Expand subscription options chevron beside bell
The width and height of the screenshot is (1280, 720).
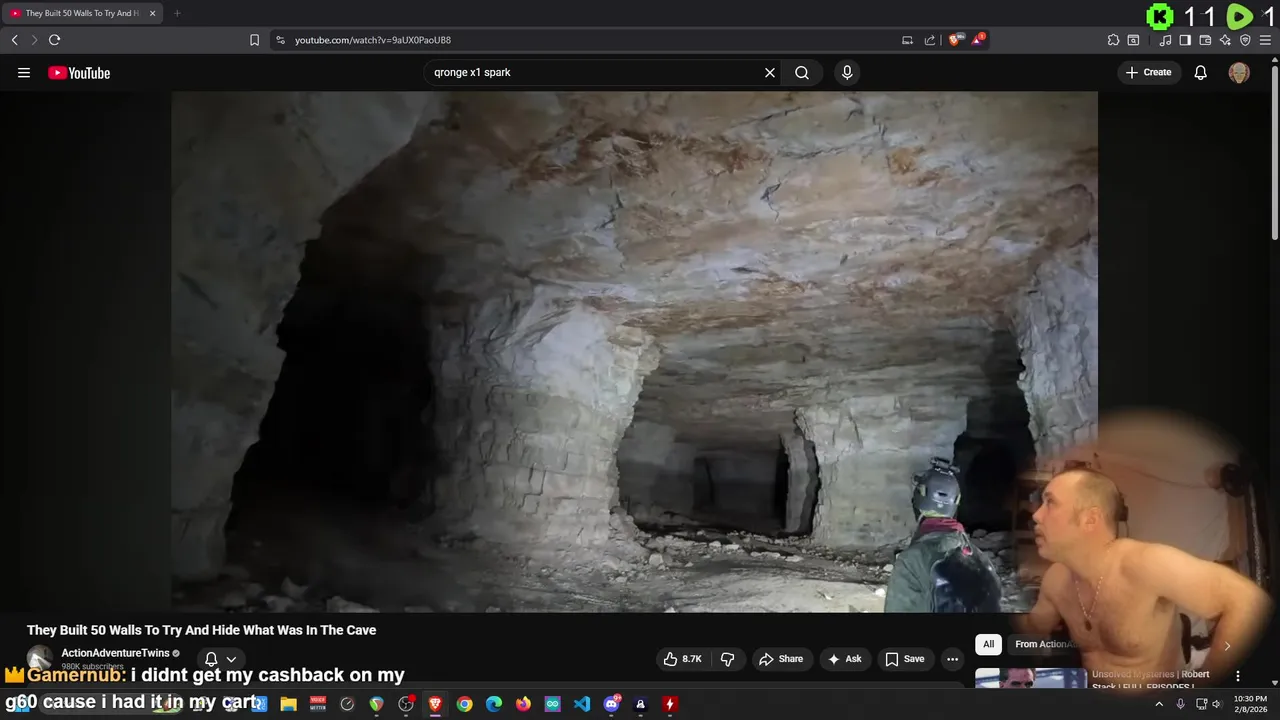(x=231, y=659)
